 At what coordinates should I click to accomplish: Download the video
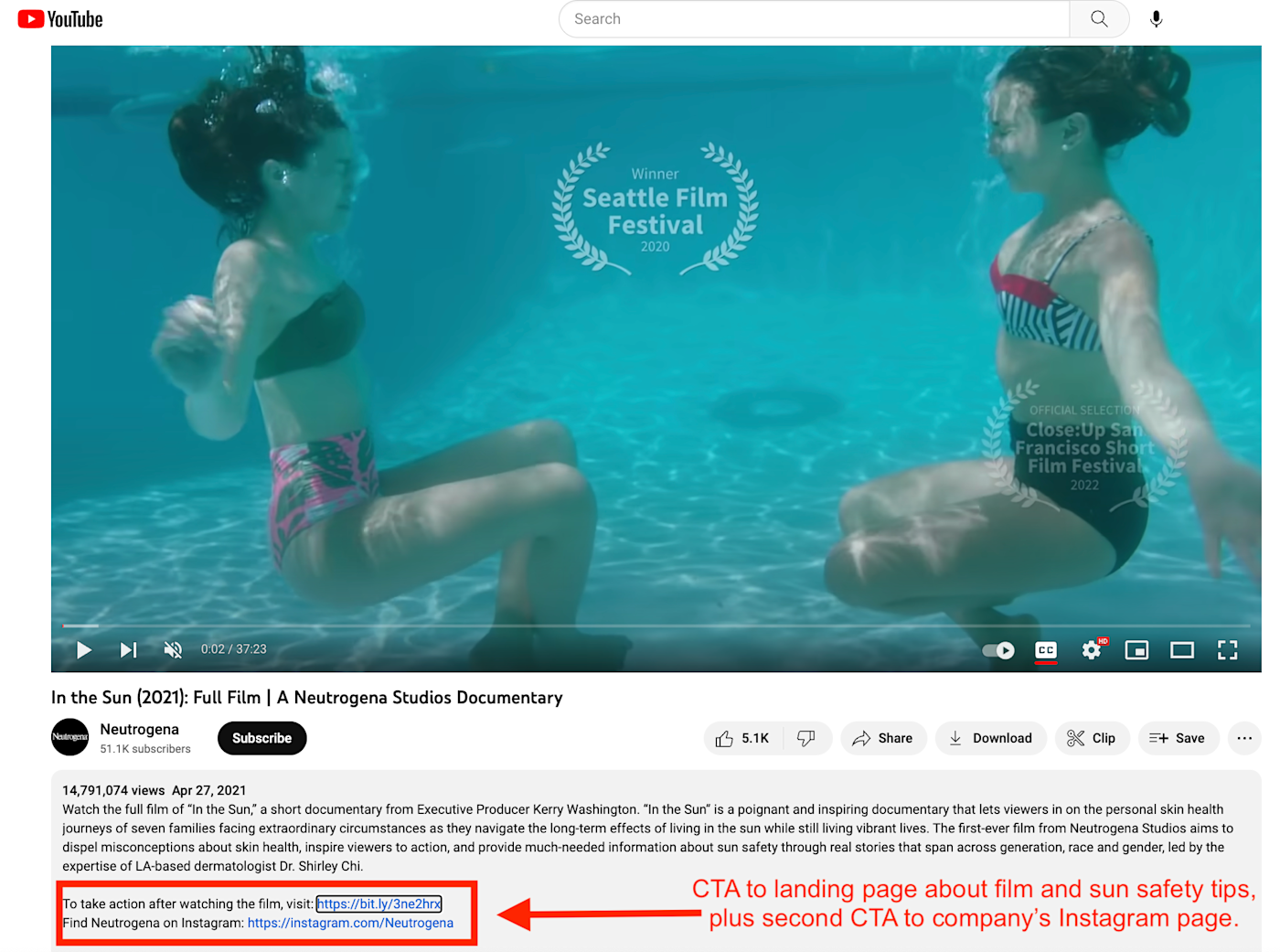click(990, 738)
